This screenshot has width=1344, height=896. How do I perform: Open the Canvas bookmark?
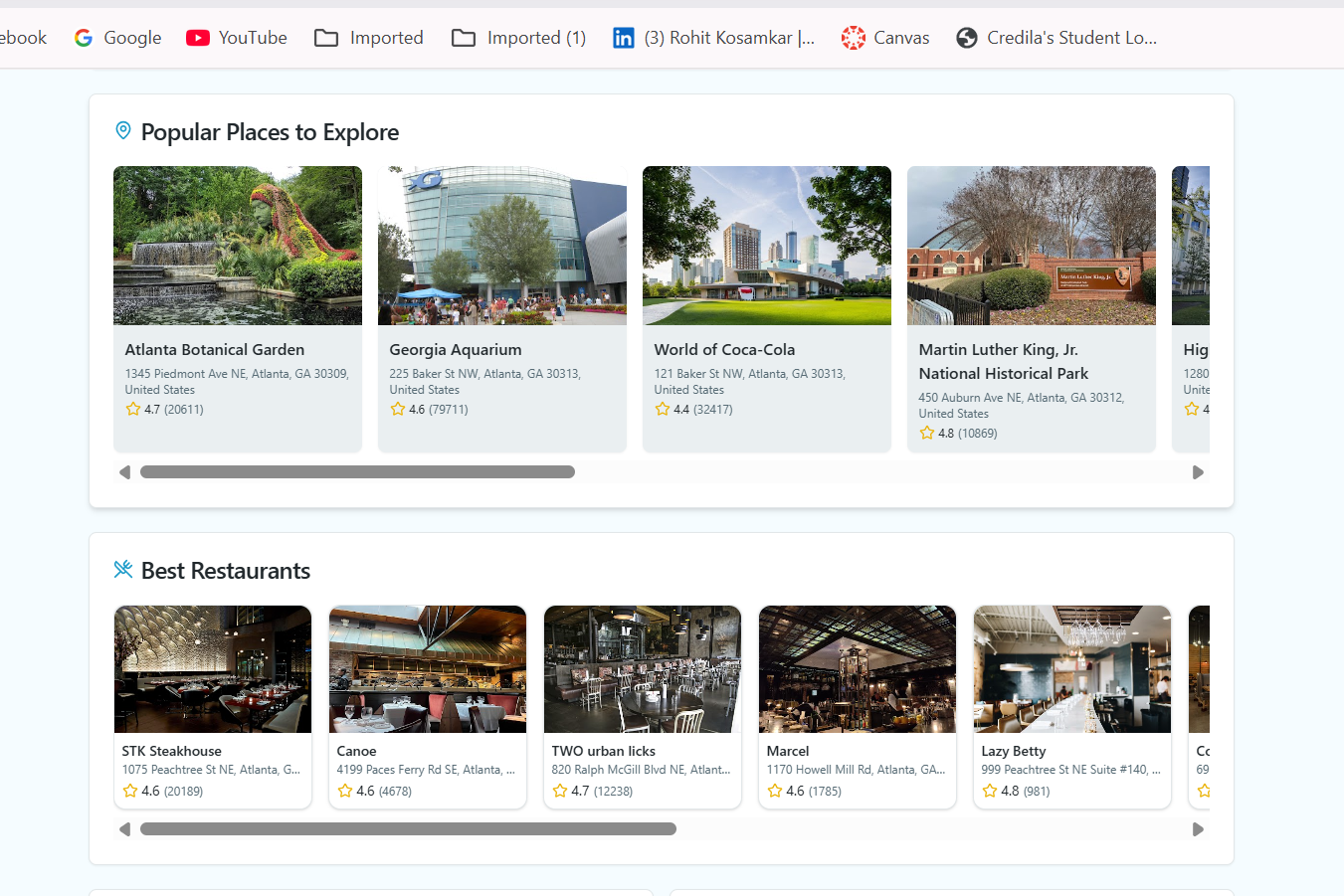pos(885,38)
